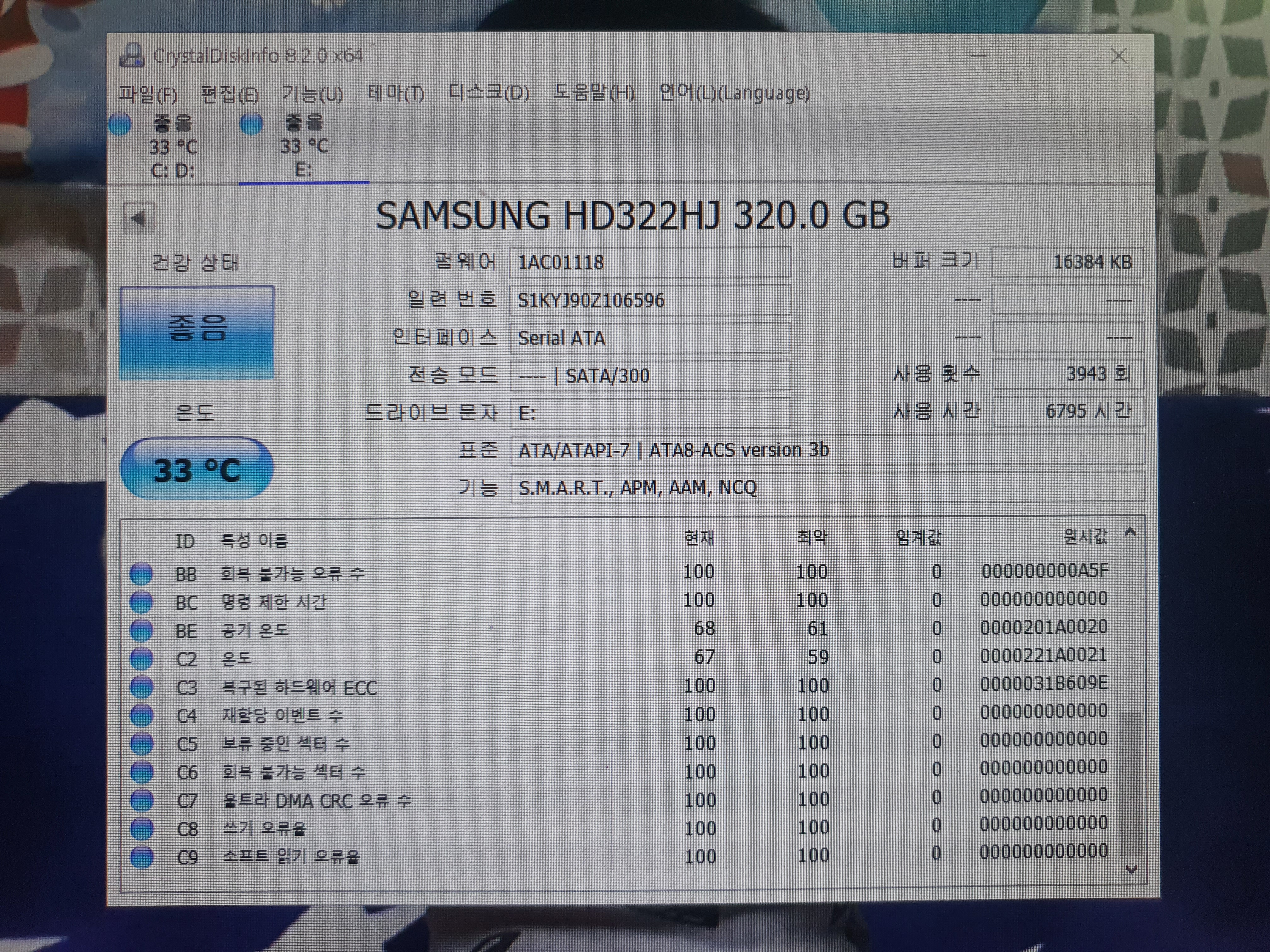Viewport: 1270px width, 952px height.
Task: Click the CrystalDiskInfo app icon in title bar
Action: [132, 56]
